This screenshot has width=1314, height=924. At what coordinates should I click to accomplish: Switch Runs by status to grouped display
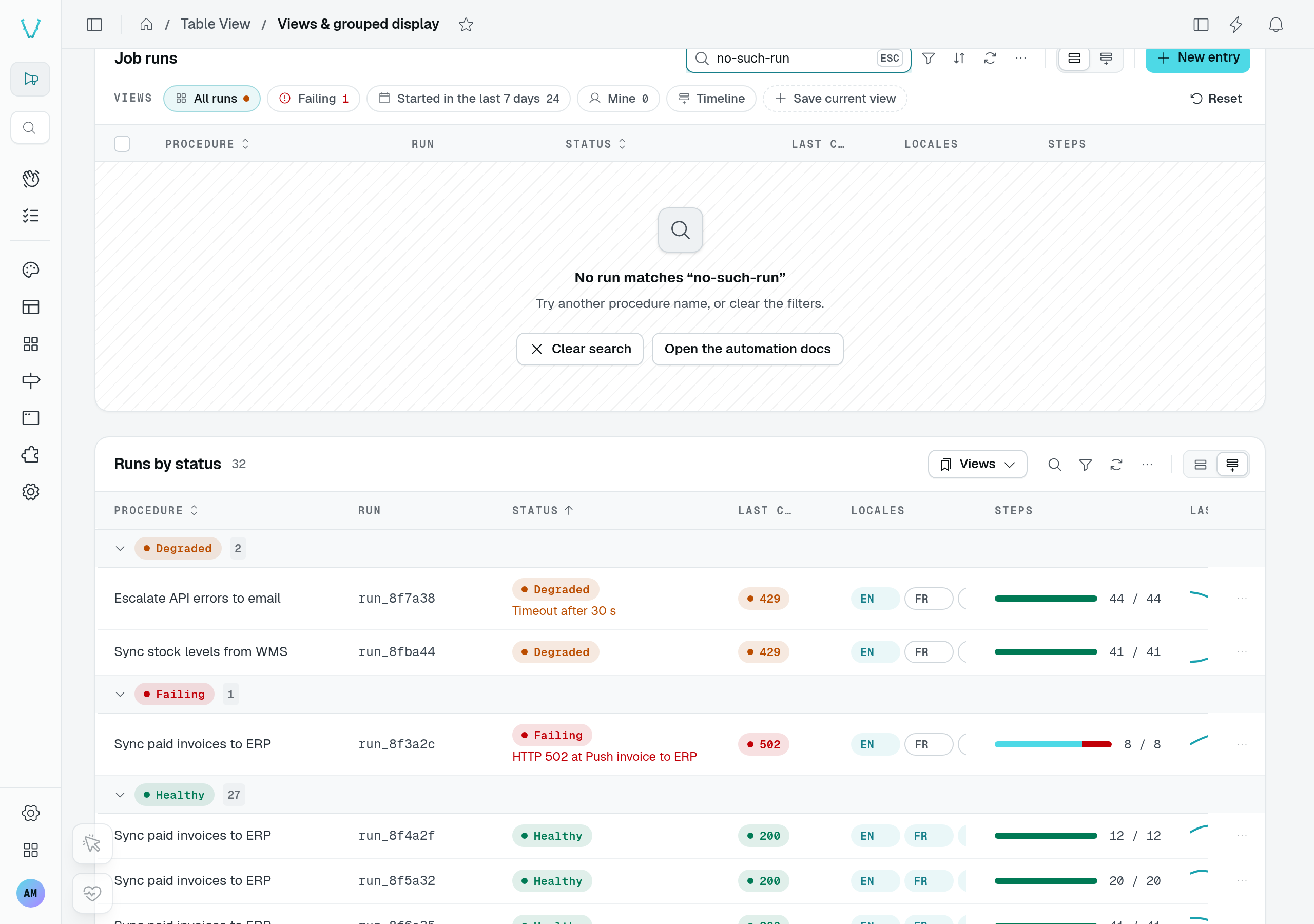point(1232,464)
